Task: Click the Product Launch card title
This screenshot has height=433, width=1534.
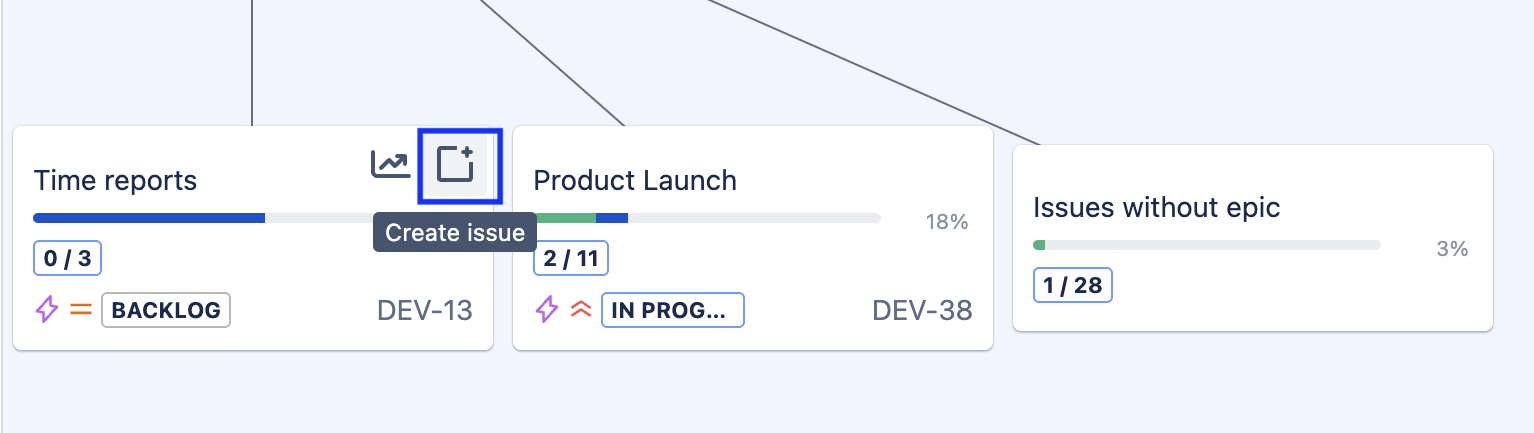Action: pyautogui.click(x=635, y=181)
